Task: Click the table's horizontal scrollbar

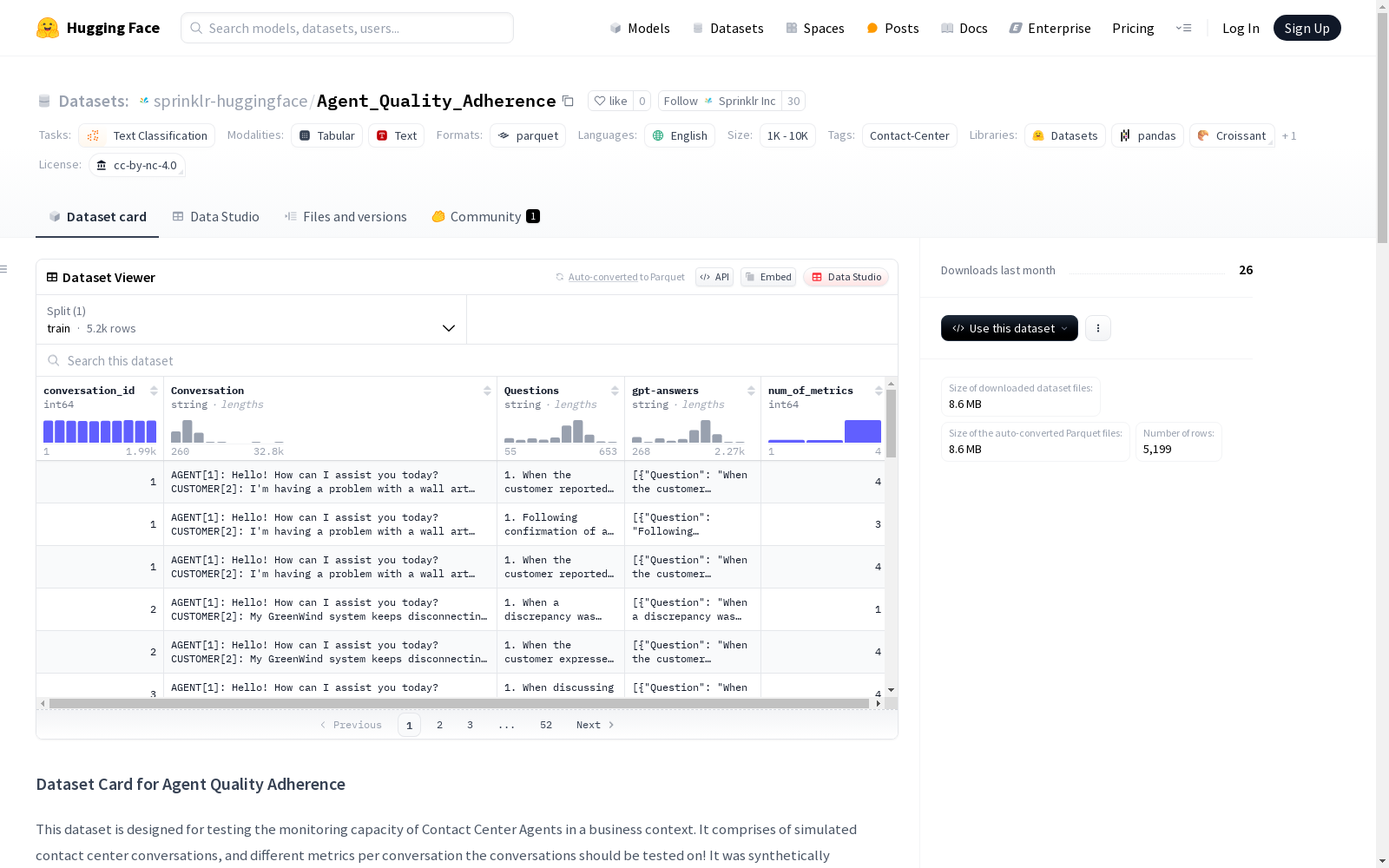Action: click(459, 703)
